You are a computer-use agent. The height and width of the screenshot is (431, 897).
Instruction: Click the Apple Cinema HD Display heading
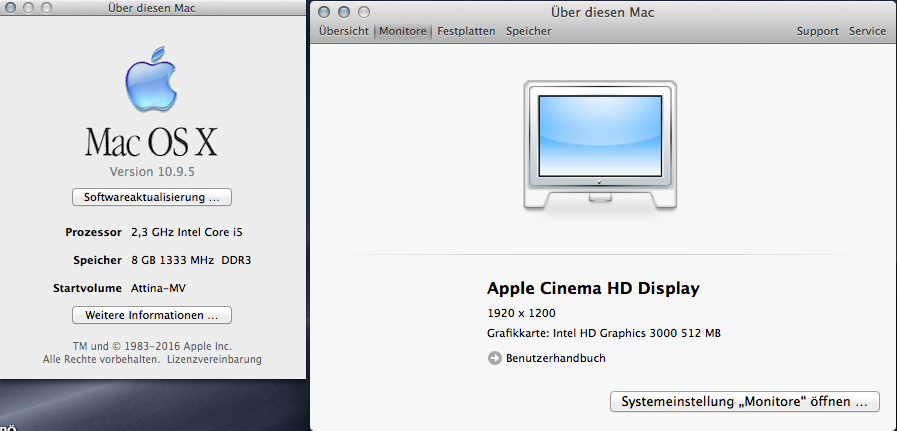[593, 288]
